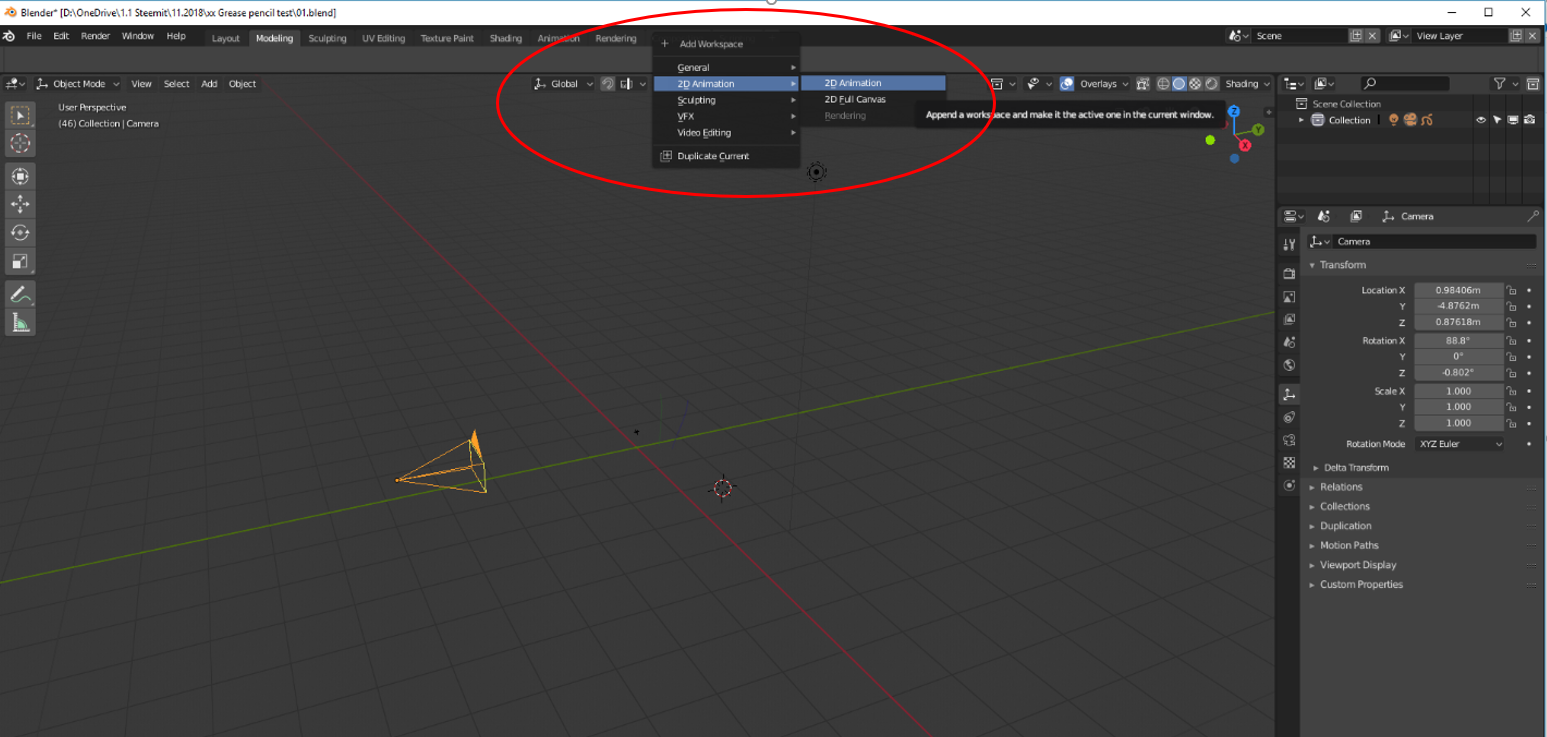Click the Blender logo menu icon

coord(9,37)
